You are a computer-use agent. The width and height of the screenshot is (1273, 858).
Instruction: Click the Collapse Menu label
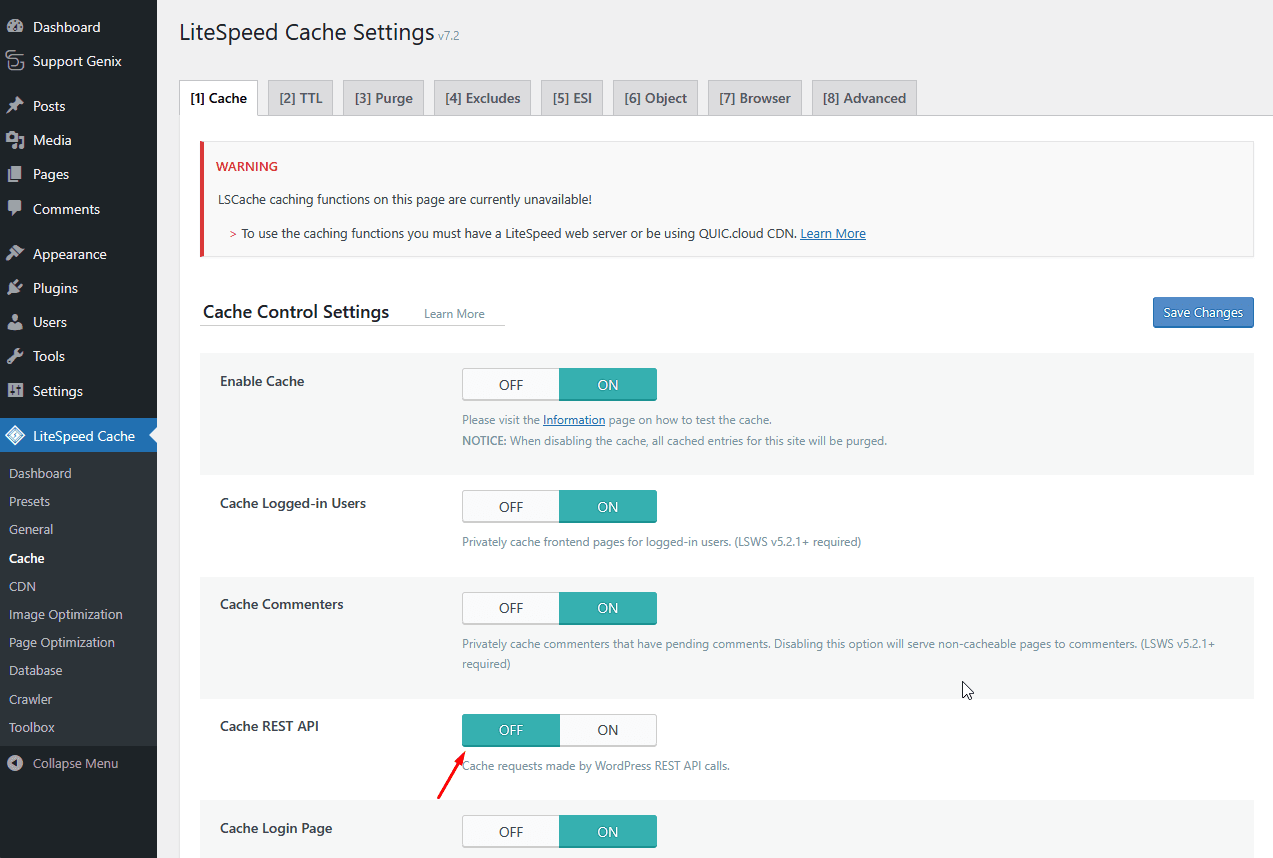[75, 763]
